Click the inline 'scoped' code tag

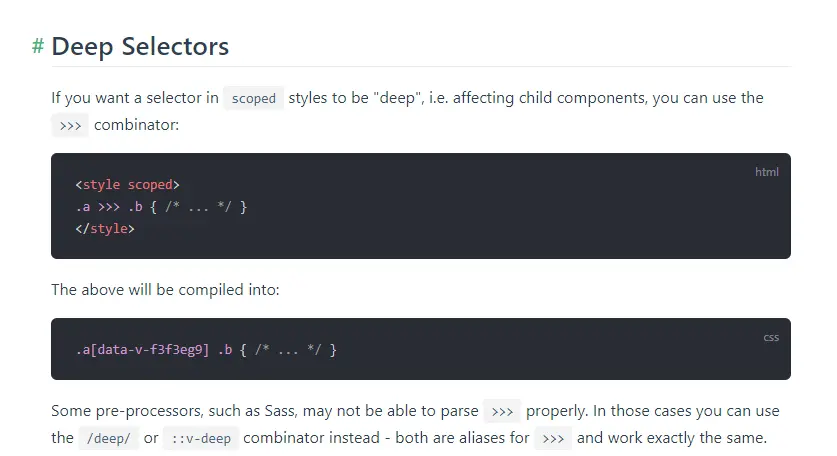tap(253, 99)
